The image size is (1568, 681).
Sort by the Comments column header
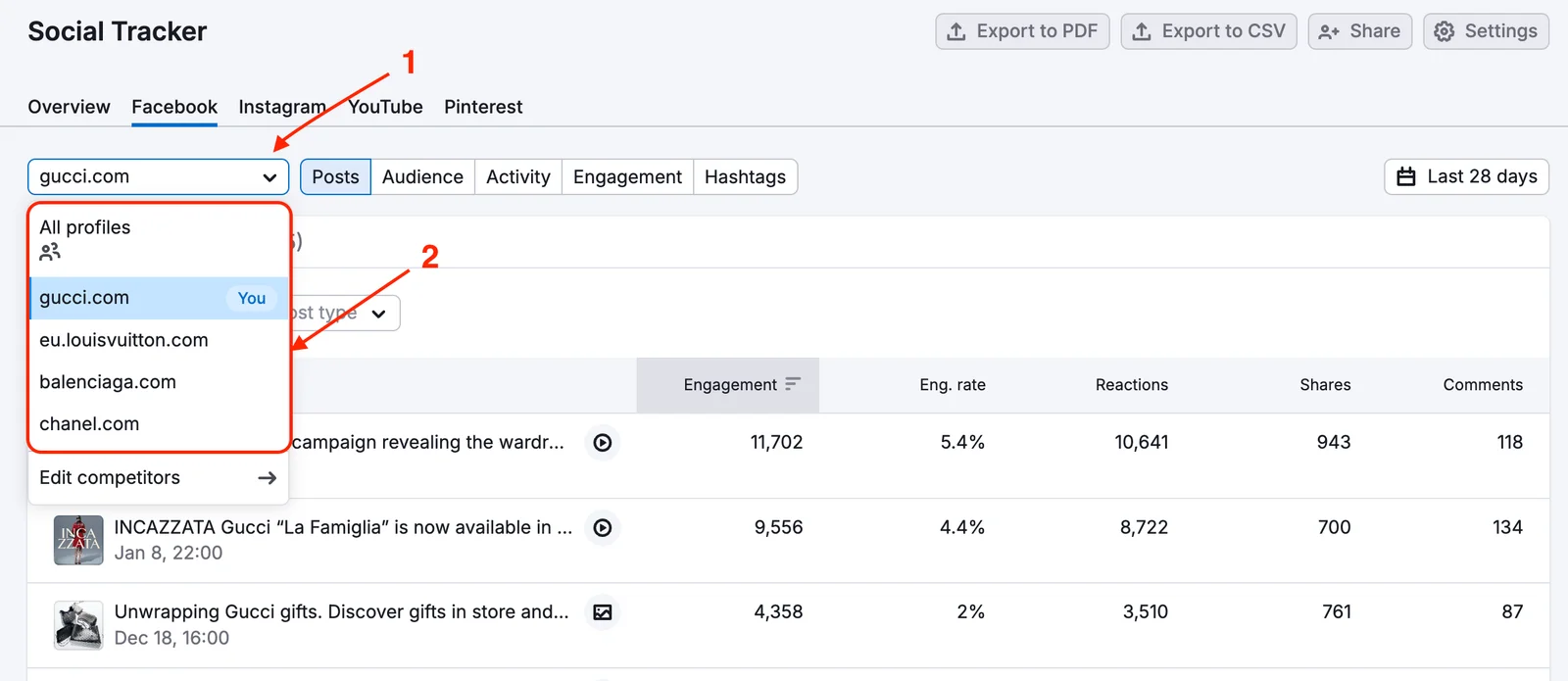tap(1483, 385)
